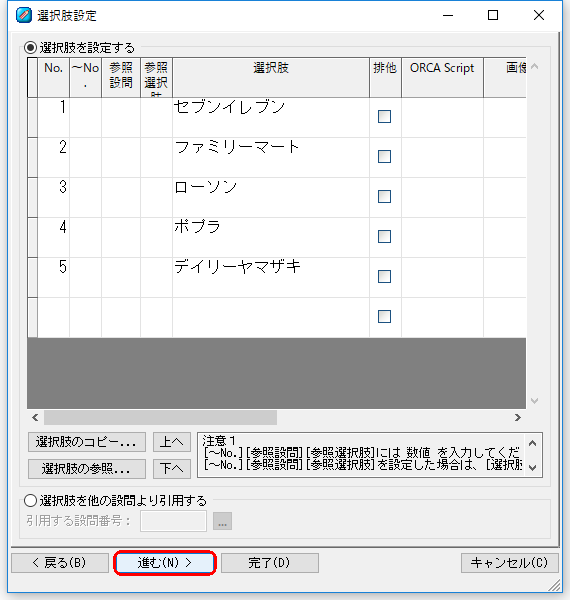The image size is (570, 600).
Task: Finish with 完了(D) button
Action: tap(270, 563)
